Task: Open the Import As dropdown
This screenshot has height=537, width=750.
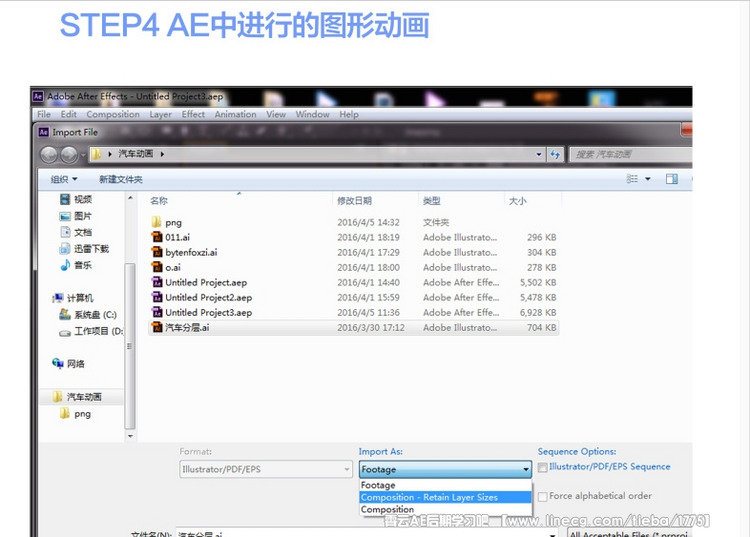Action: click(x=445, y=469)
